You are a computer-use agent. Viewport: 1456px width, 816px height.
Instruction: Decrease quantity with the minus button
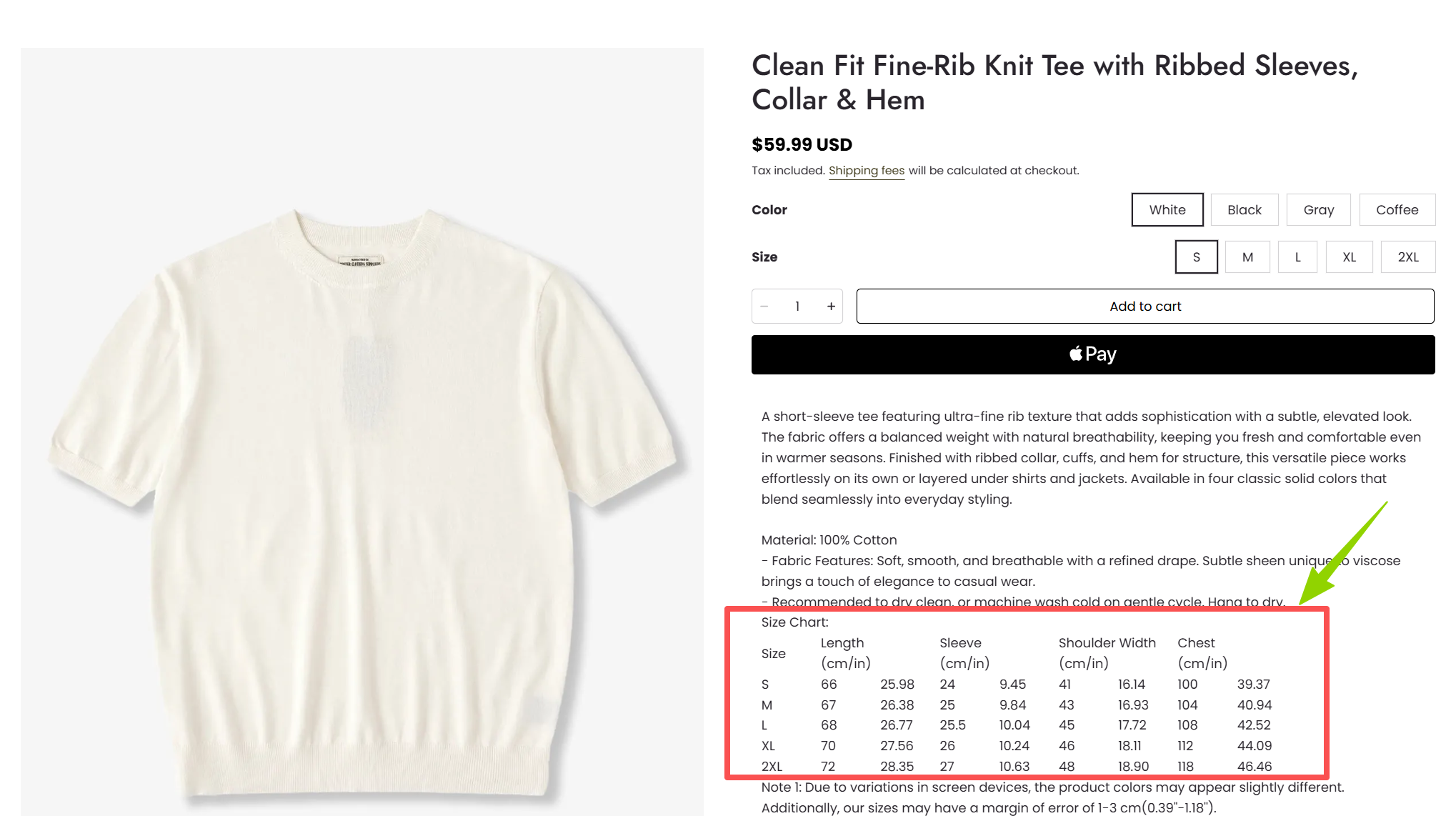pos(764,307)
